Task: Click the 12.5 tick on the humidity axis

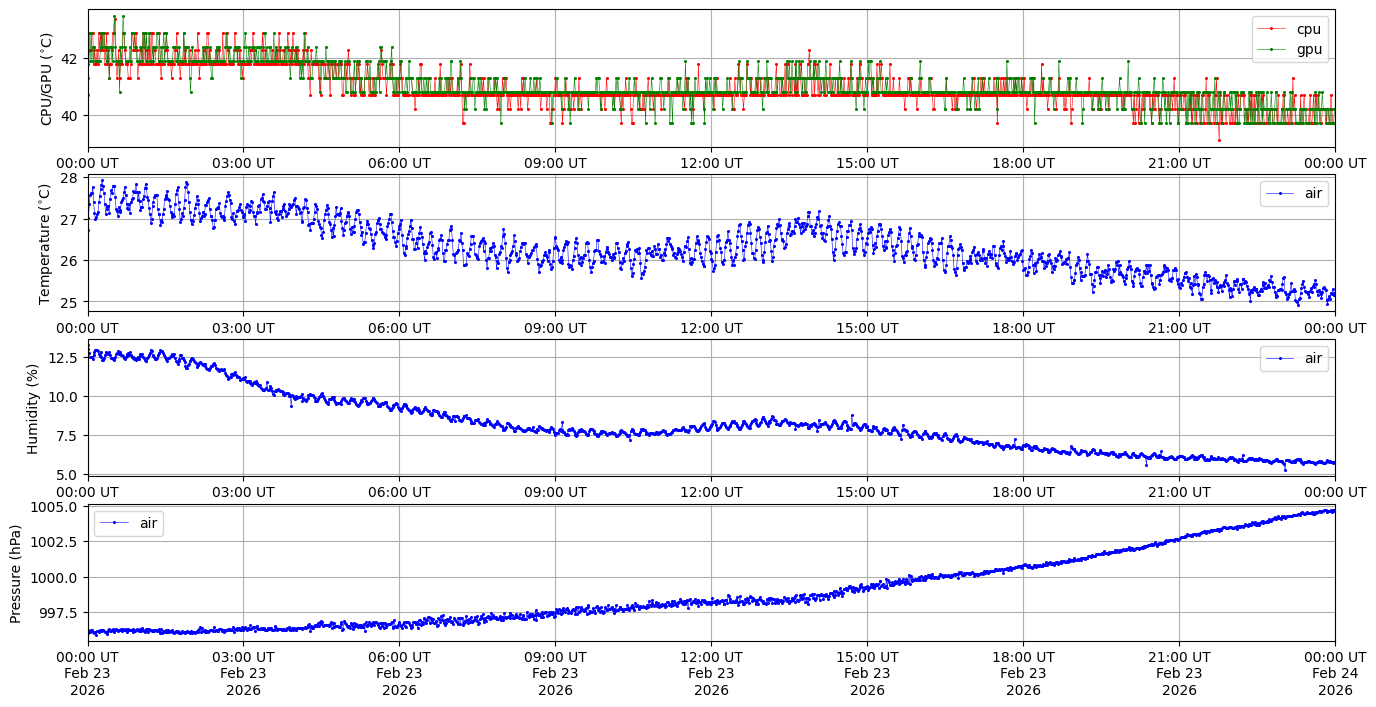Action: pyautogui.click(x=64, y=358)
